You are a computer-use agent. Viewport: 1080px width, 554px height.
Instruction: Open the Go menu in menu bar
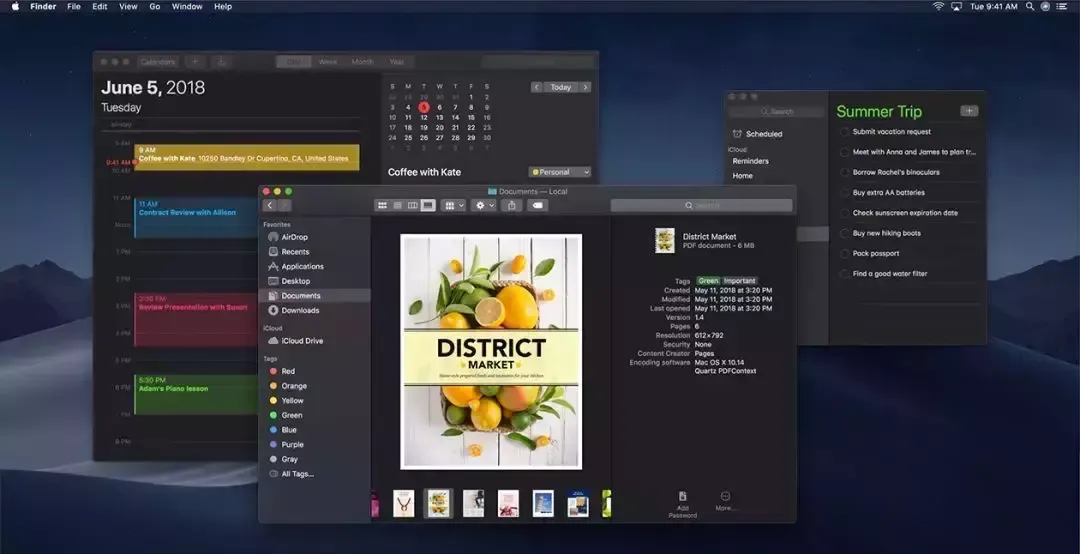(154, 6)
